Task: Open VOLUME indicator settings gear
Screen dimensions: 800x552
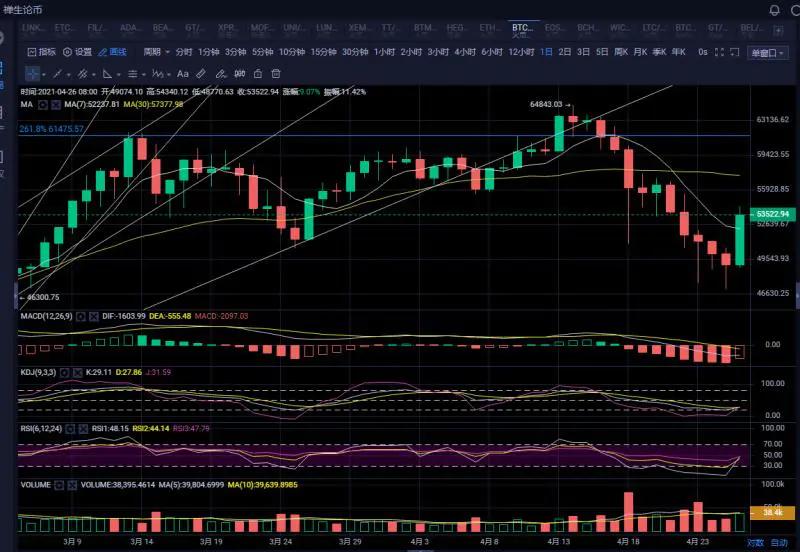Action: [x=59, y=485]
